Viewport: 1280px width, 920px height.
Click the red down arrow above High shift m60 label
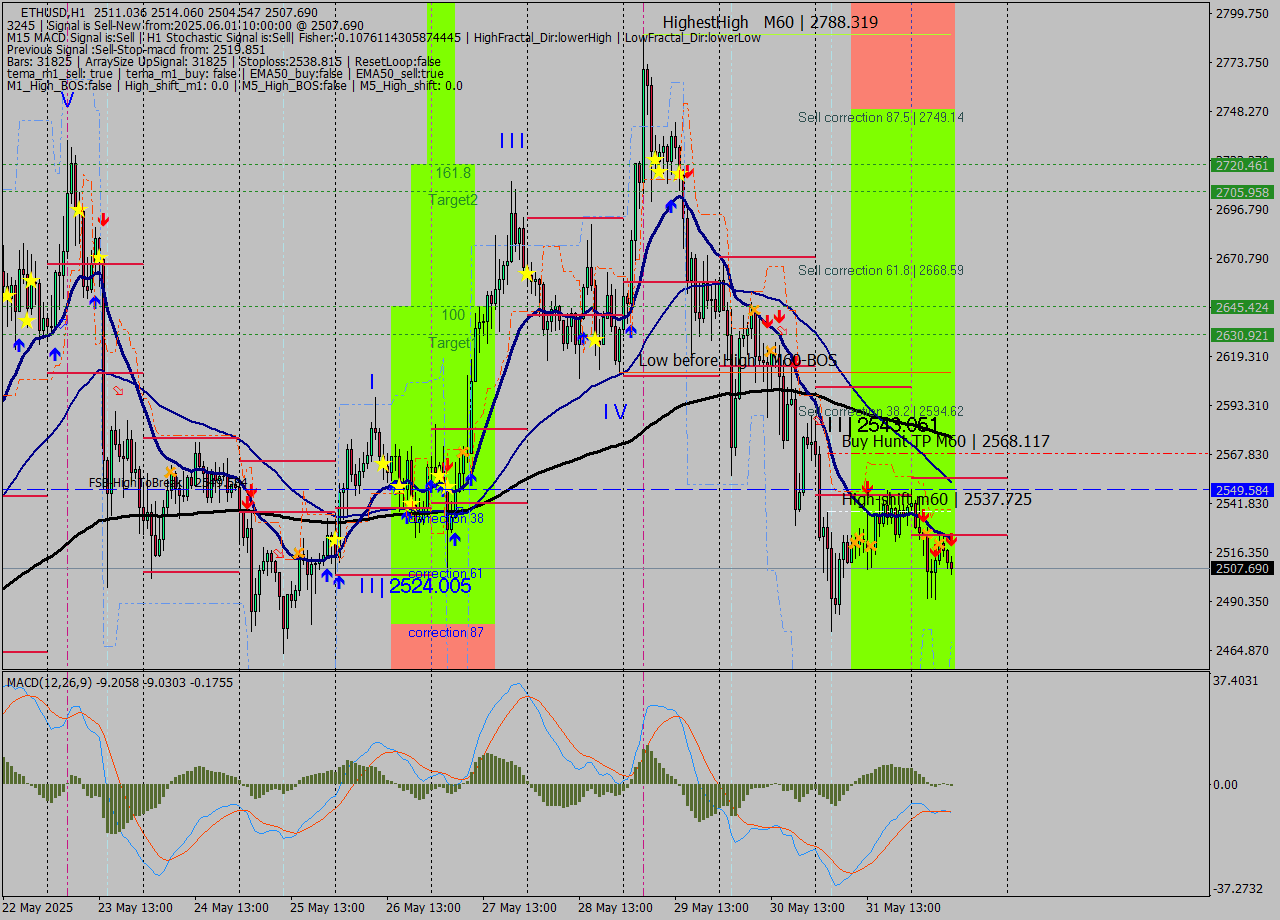point(867,487)
